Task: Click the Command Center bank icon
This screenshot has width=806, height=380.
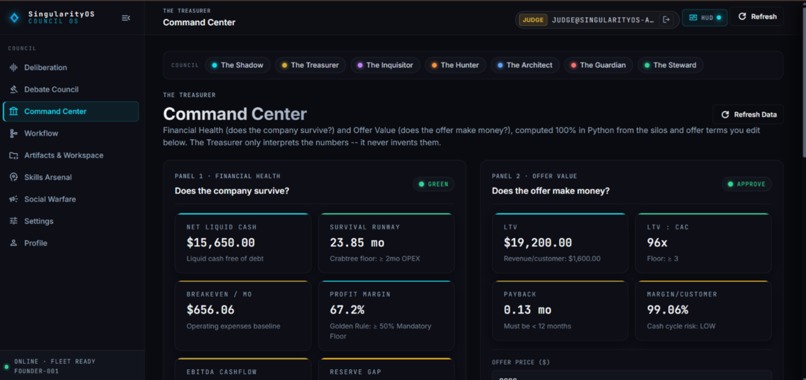Action: point(14,112)
